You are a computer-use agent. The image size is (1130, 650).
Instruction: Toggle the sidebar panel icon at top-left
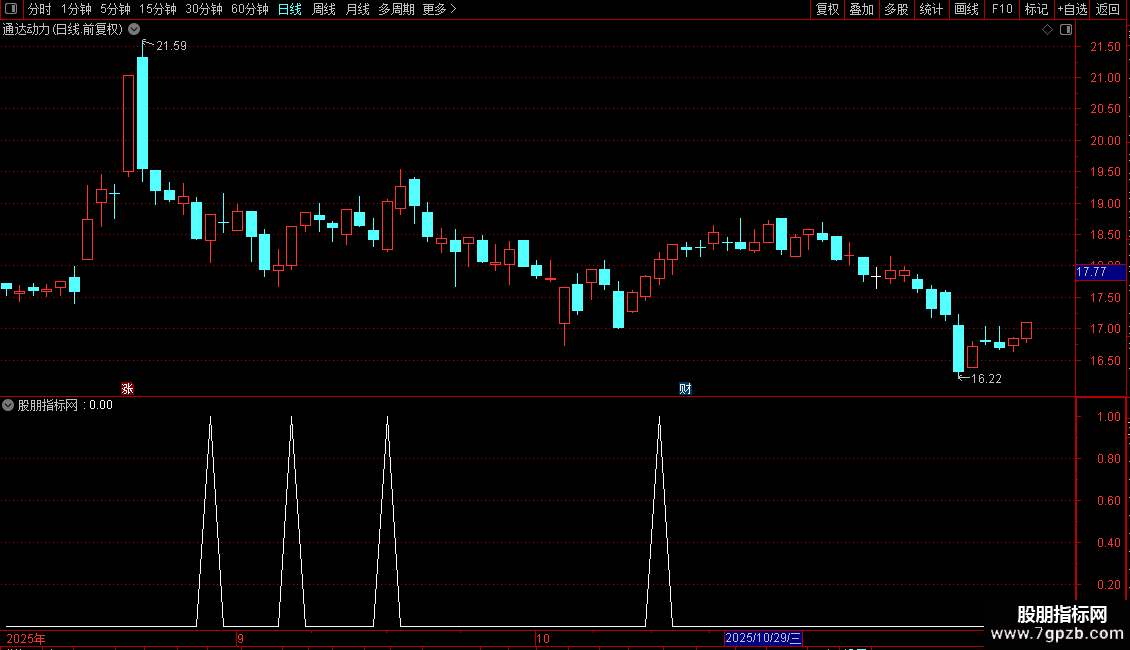click(11, 9)
